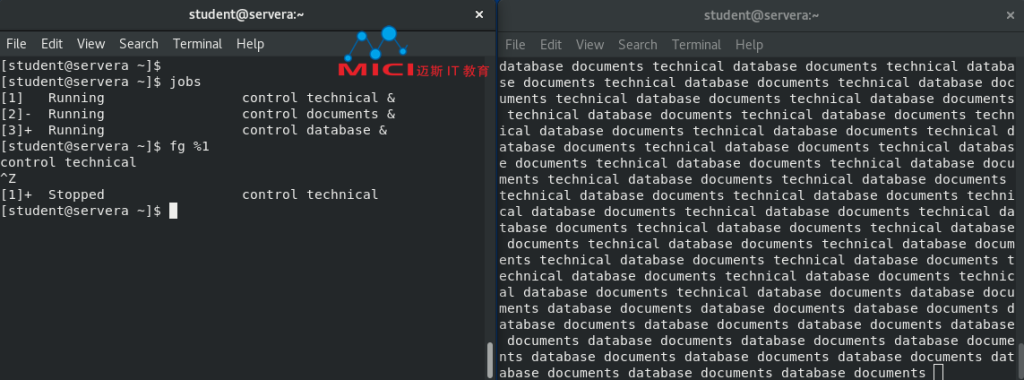Close the left terminal window
Image resolution: width=1024 pixels, height=380 pixels.
tap(479, 14)
